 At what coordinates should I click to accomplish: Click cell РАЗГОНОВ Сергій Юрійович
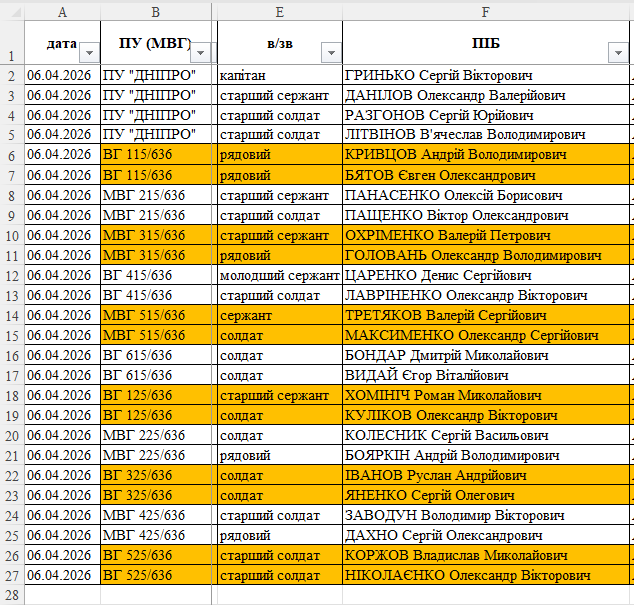(x=486, y=115)
